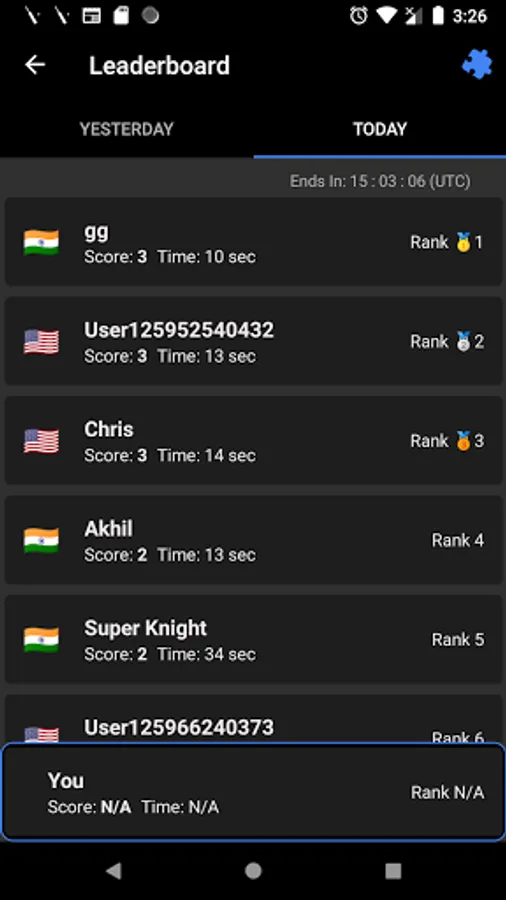506x900 pixels.
Task: Switch to the YESTERDAY tab
Action: [x=126, y=129]
